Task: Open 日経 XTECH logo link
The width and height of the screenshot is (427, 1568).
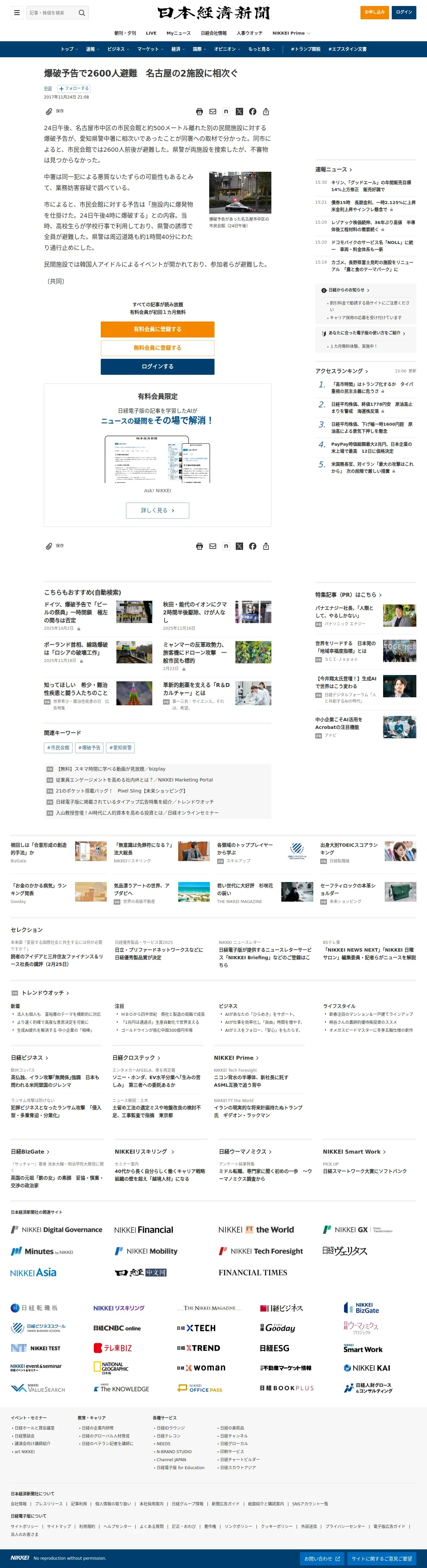Action: [196, 1328]
